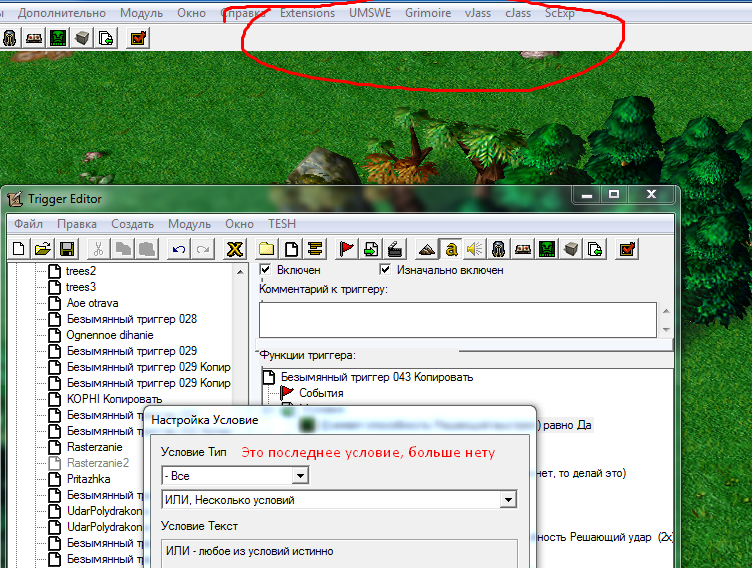The width and height of the screenshot is (752, 568).
Task: Toggle the Изначально включен checkbox
Action: click(385, 269)
